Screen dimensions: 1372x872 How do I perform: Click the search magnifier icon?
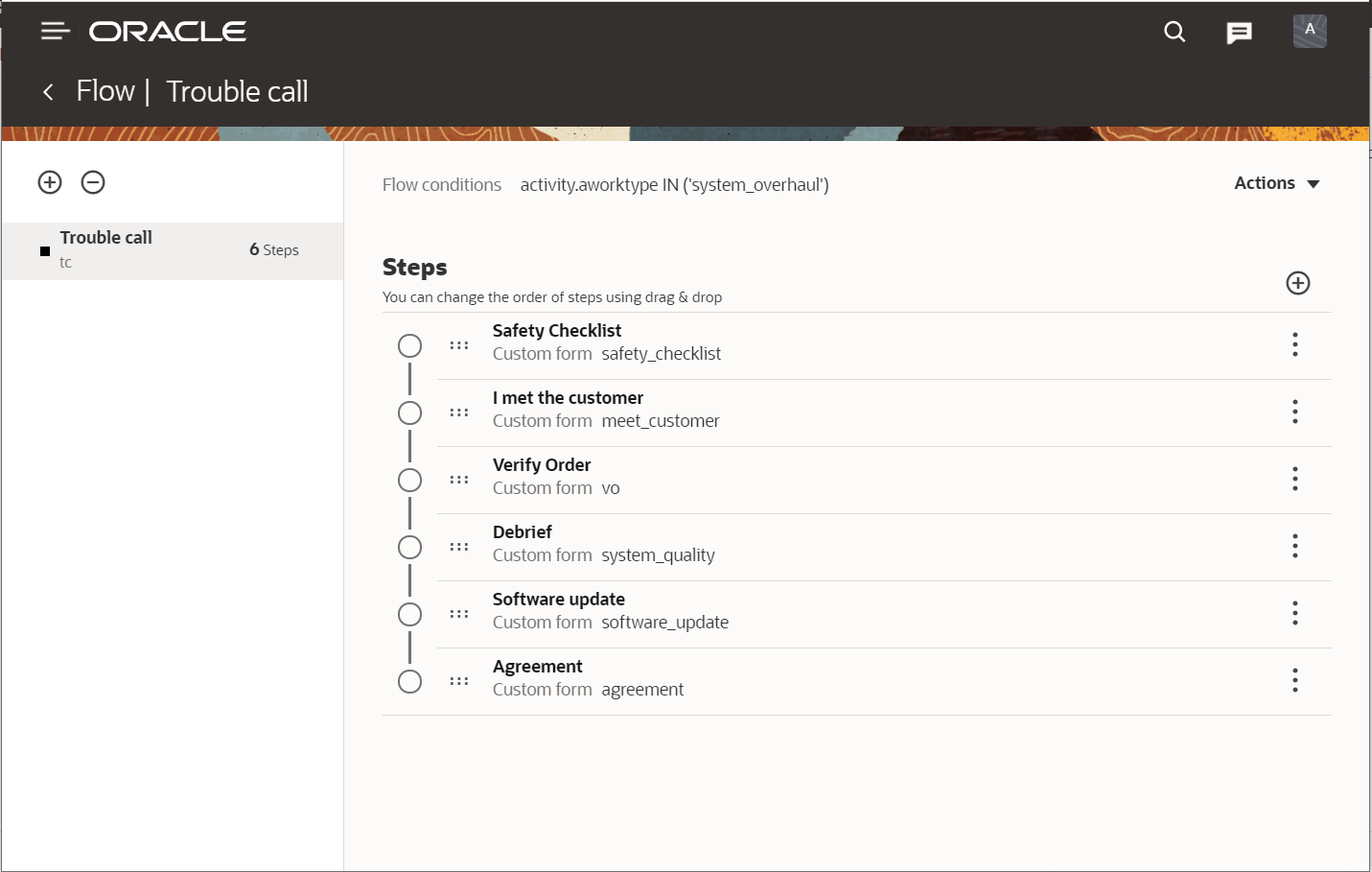(1174, 32)
